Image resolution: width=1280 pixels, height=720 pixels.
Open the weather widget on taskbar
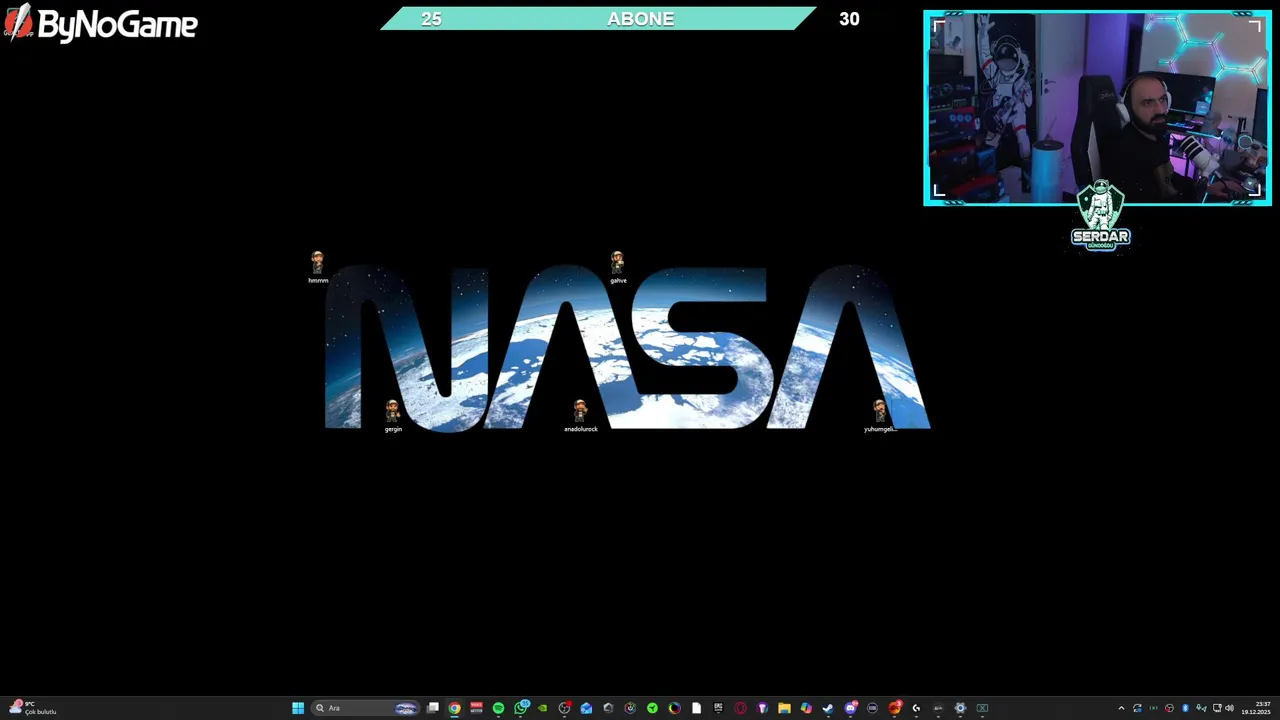point(32,708)
